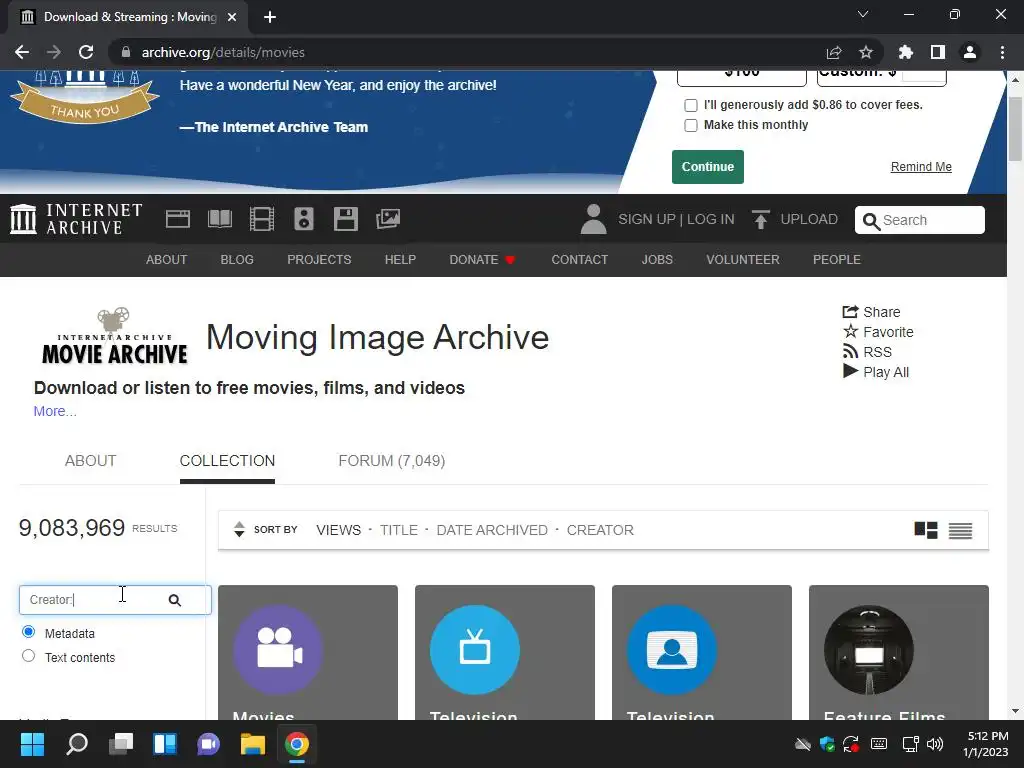
Task: Open the Video film strip icon
Action: 262,219
